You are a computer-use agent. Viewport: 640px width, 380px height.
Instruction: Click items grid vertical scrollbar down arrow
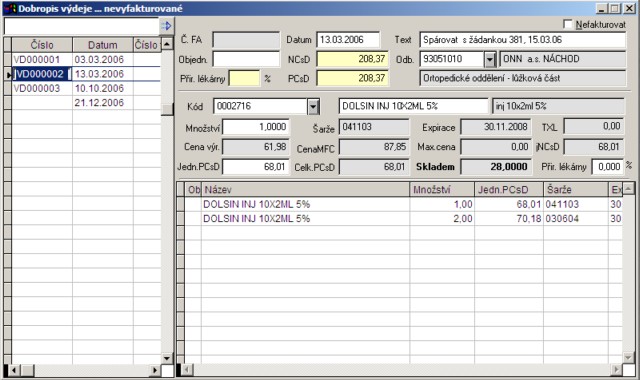click(x=629, y=358)
